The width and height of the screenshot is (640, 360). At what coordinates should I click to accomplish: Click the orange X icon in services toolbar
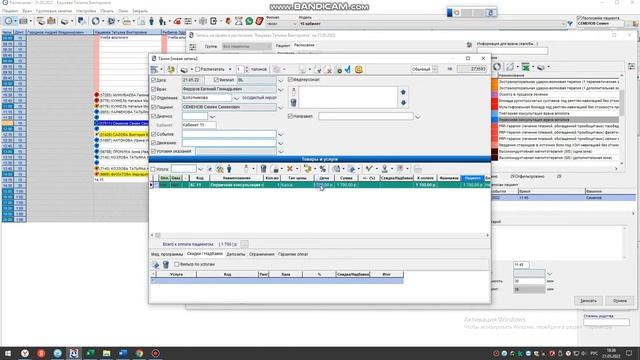click(x=289, y=169)
